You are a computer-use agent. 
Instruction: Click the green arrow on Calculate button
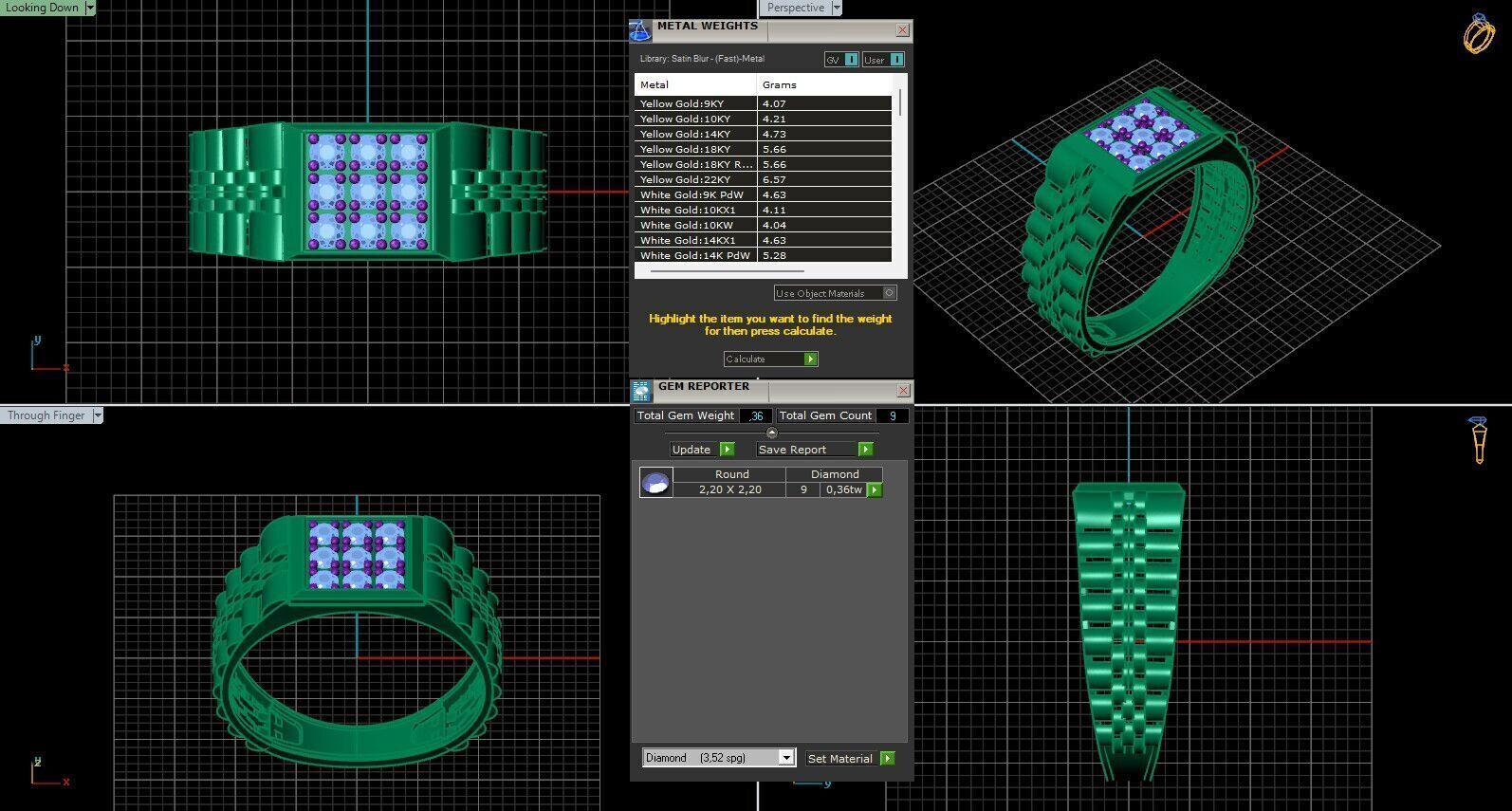[810, 359]
